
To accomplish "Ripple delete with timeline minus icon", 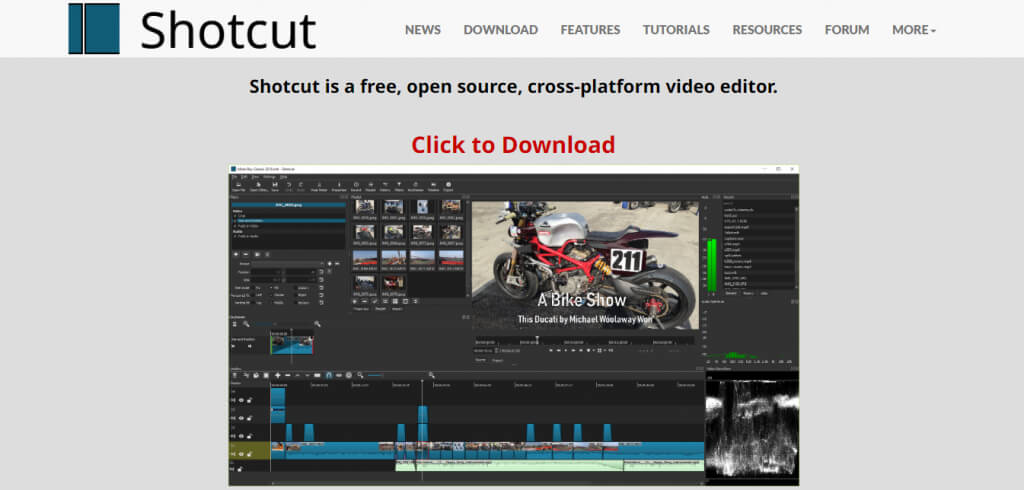I will [287, 376].
